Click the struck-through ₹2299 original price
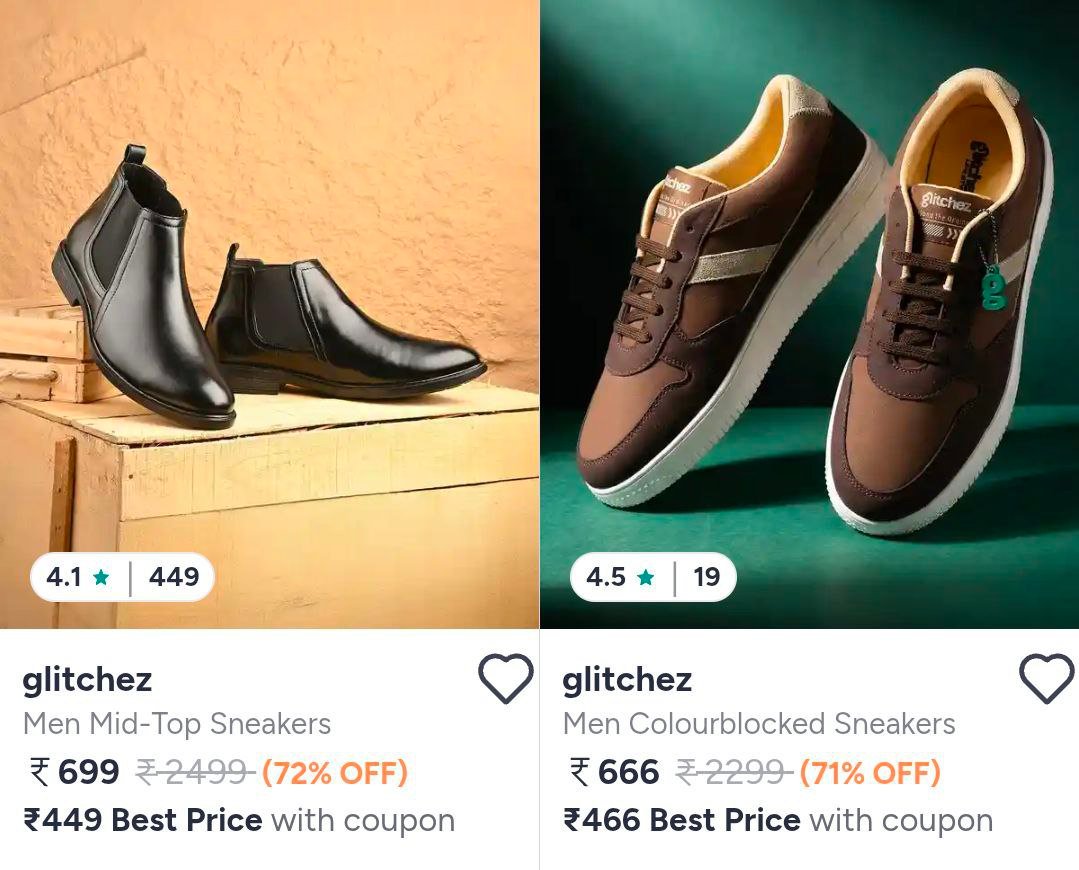1079x870 pixels. tap(734, 772)
